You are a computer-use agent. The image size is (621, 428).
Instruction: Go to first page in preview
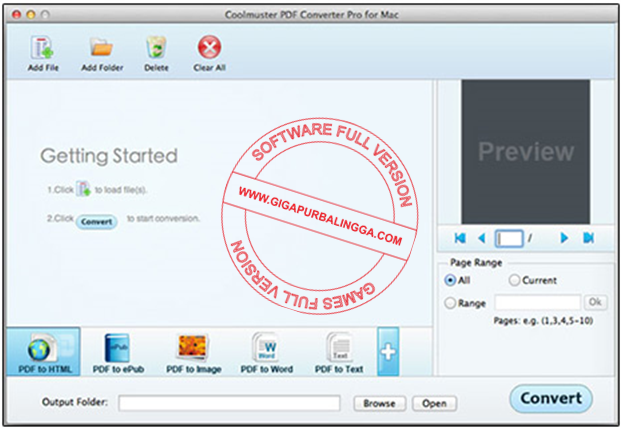(x=460, y=238)
